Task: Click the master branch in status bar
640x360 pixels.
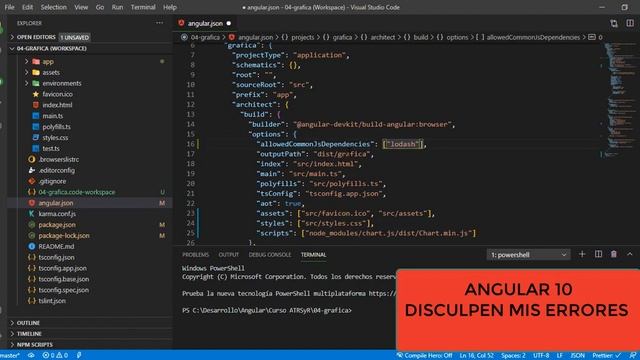Action: click(x=10, y=356)
